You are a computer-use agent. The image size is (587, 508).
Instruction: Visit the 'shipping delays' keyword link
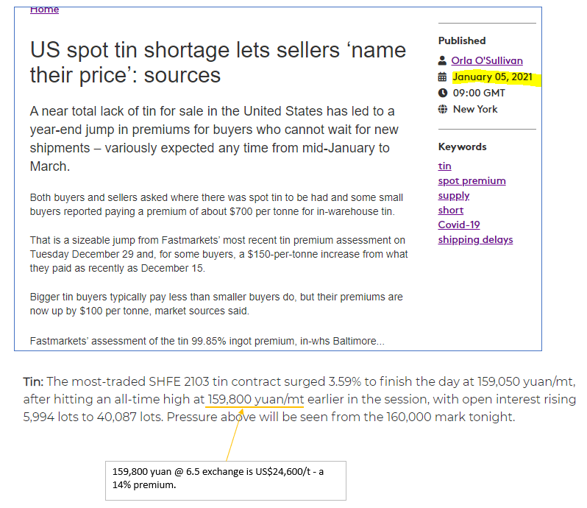coord(475,240)
